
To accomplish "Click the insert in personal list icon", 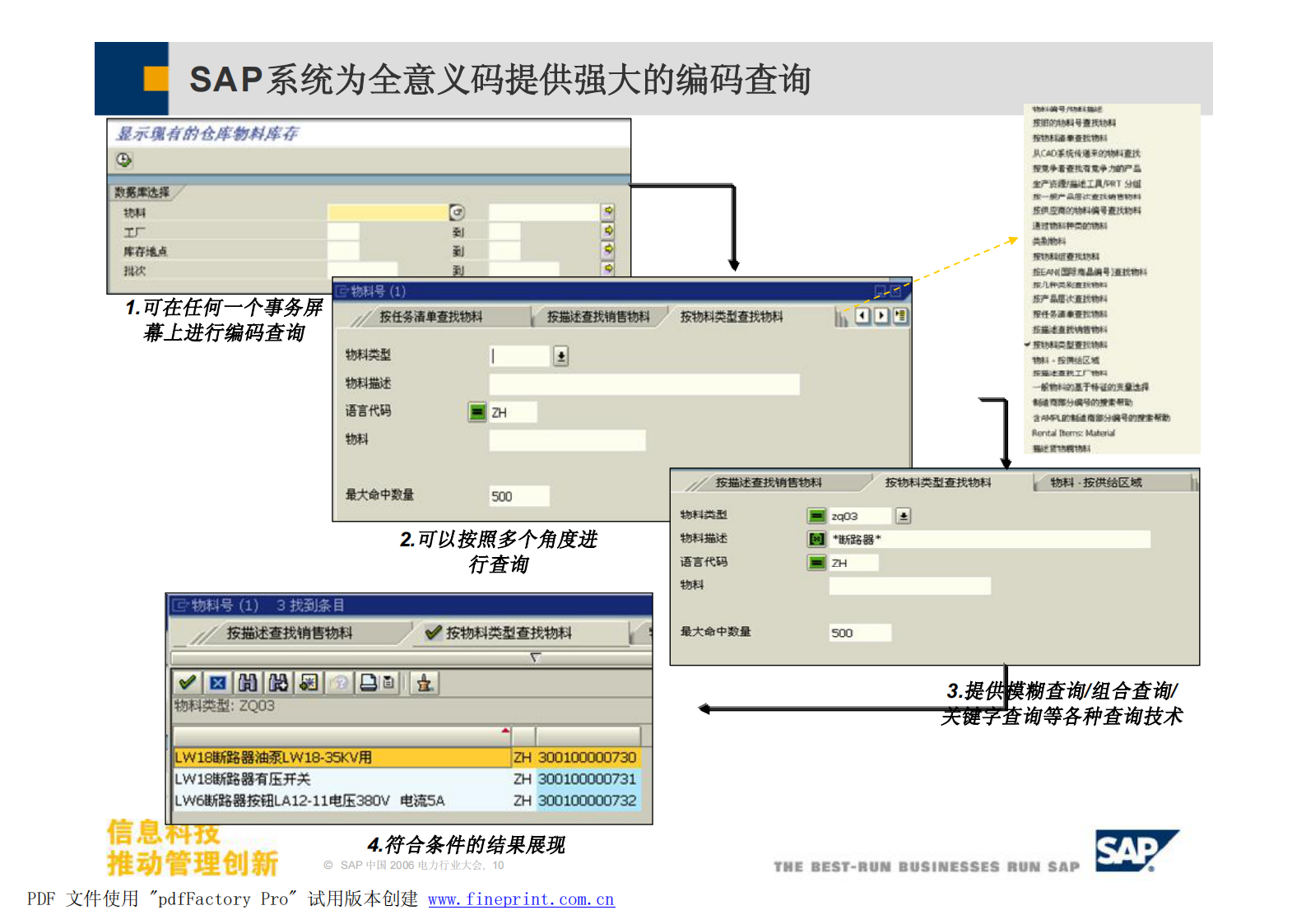I will (x=309, y=682).
